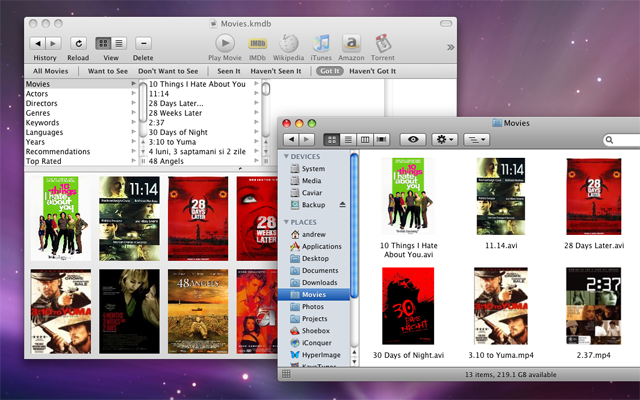The image size is (640, 400).
Task: Switch Finder to list view
Action: [348, 140]
